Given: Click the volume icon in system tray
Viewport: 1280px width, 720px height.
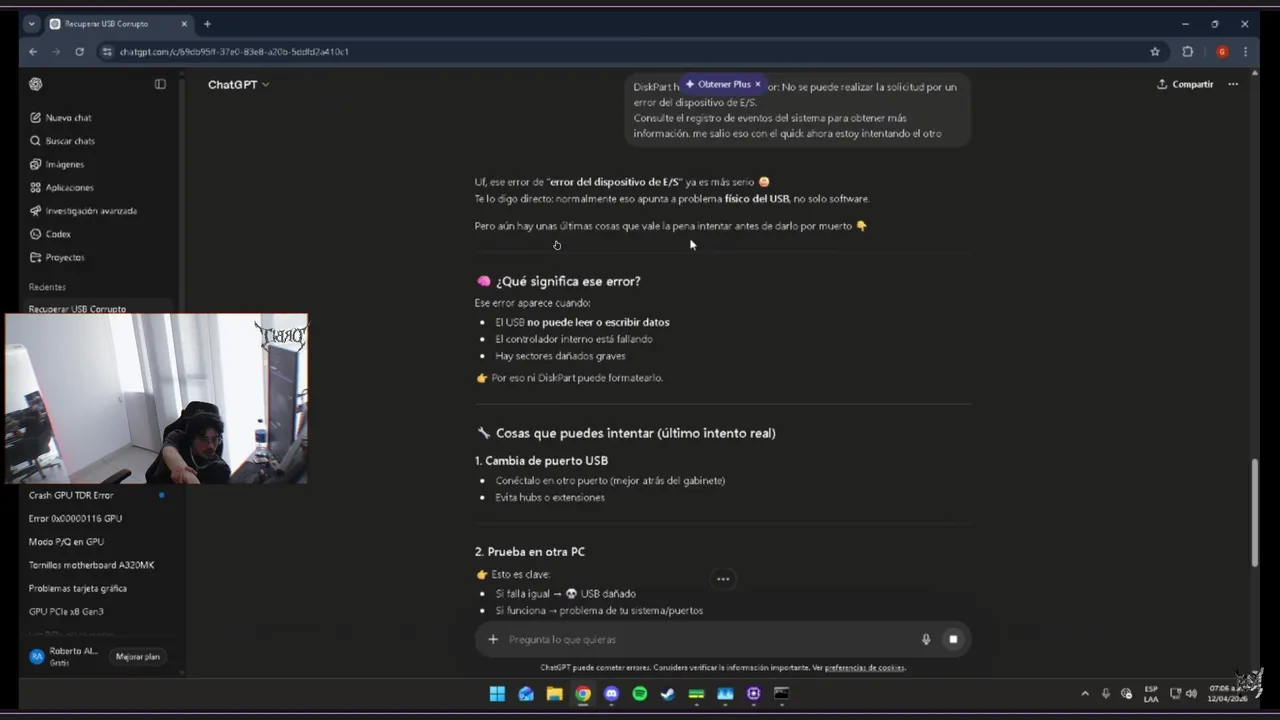Looking at the screenshot, I should point(1191,694).
